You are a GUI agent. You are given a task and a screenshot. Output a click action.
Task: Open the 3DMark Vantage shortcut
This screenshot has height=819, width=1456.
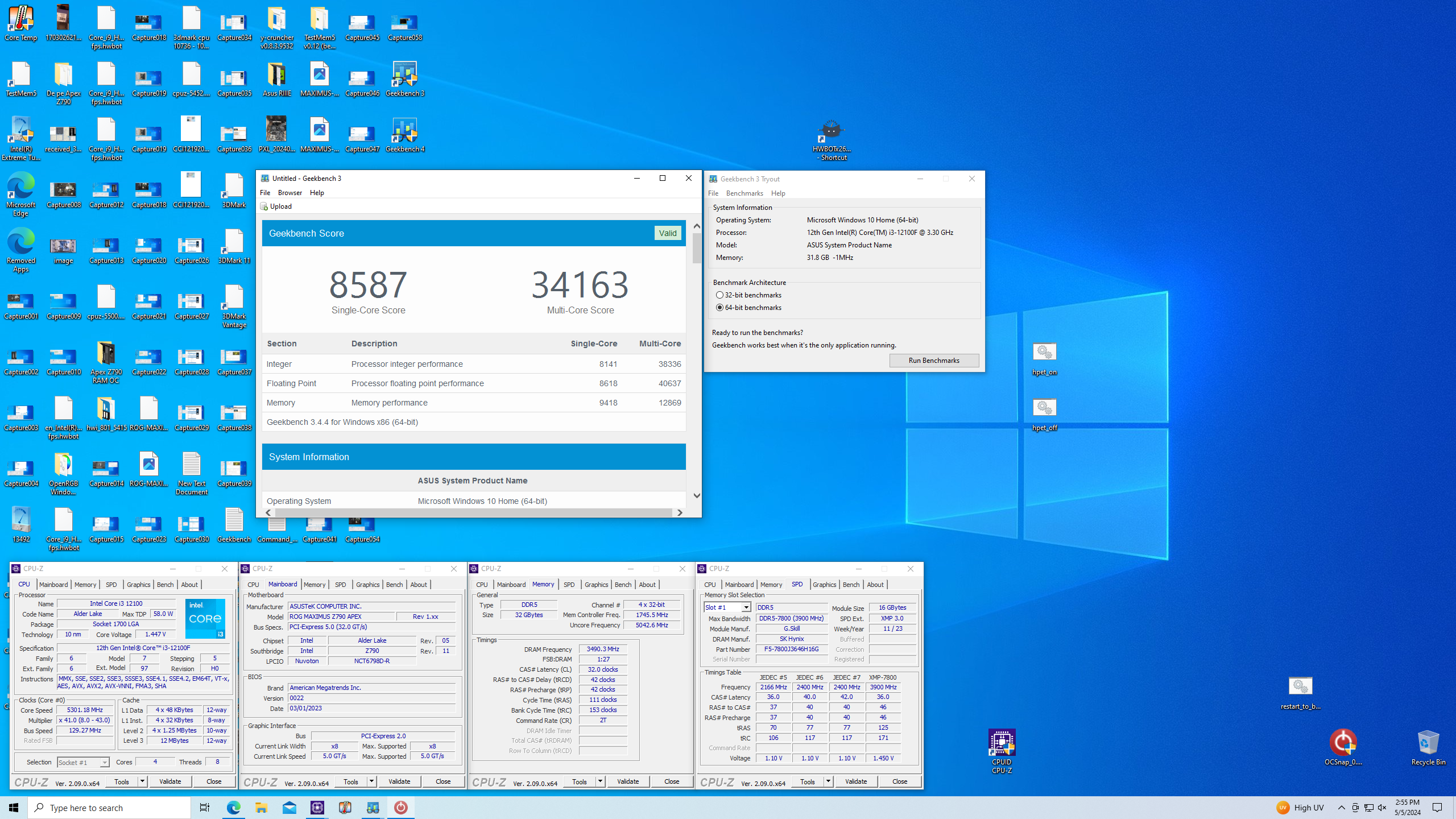point(234,306)
